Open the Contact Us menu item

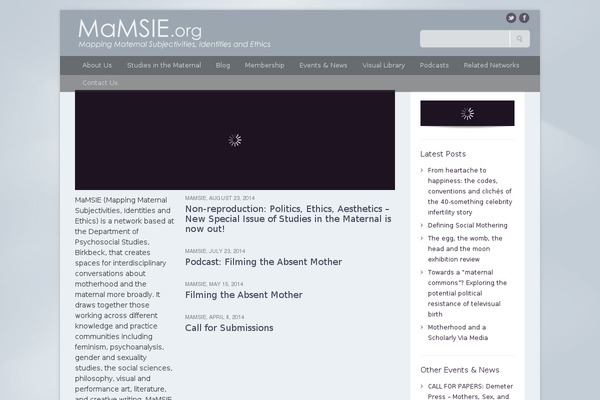[x=100, y=83]
